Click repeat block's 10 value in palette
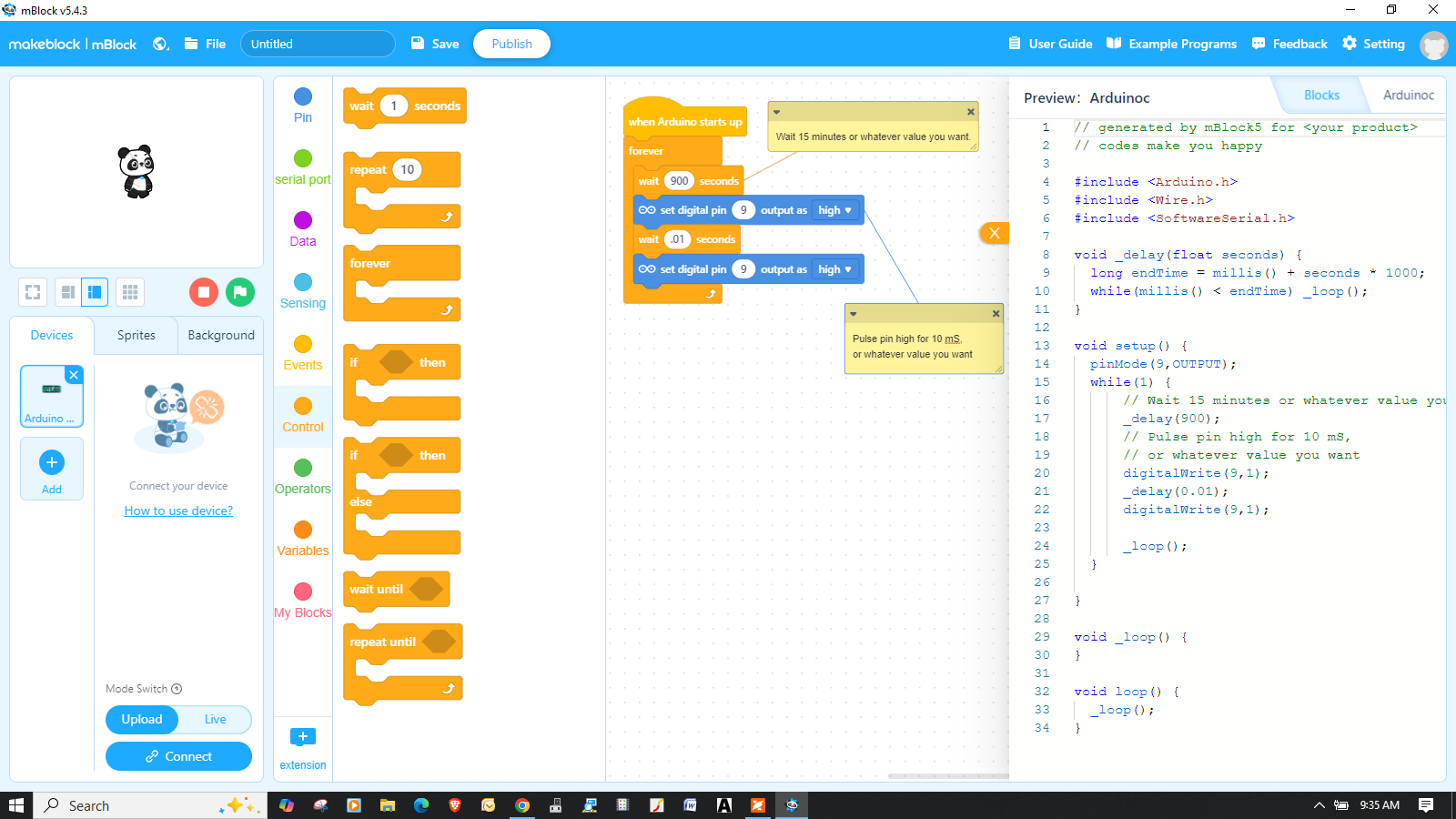The height and width of the screenshot is (819, 1456). tap(407, 169)
